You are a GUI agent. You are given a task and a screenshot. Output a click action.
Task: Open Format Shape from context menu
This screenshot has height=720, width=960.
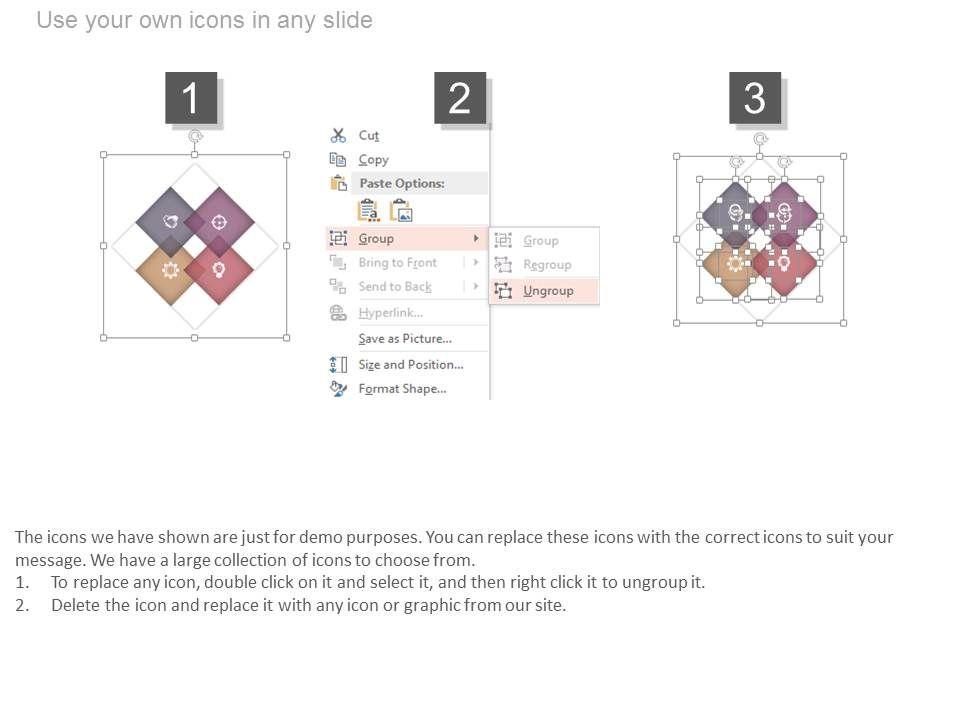coord(402,388)
